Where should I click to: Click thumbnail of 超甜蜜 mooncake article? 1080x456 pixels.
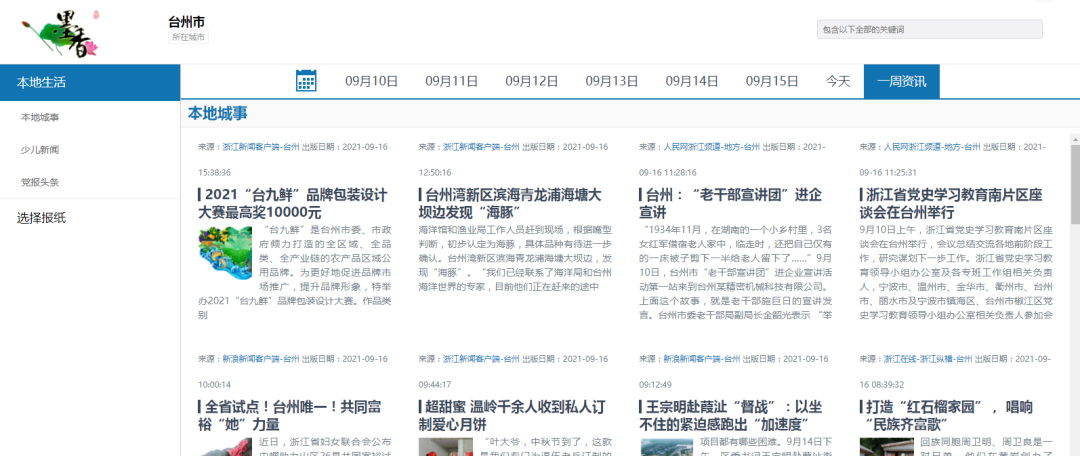click(x=446, y=447)
